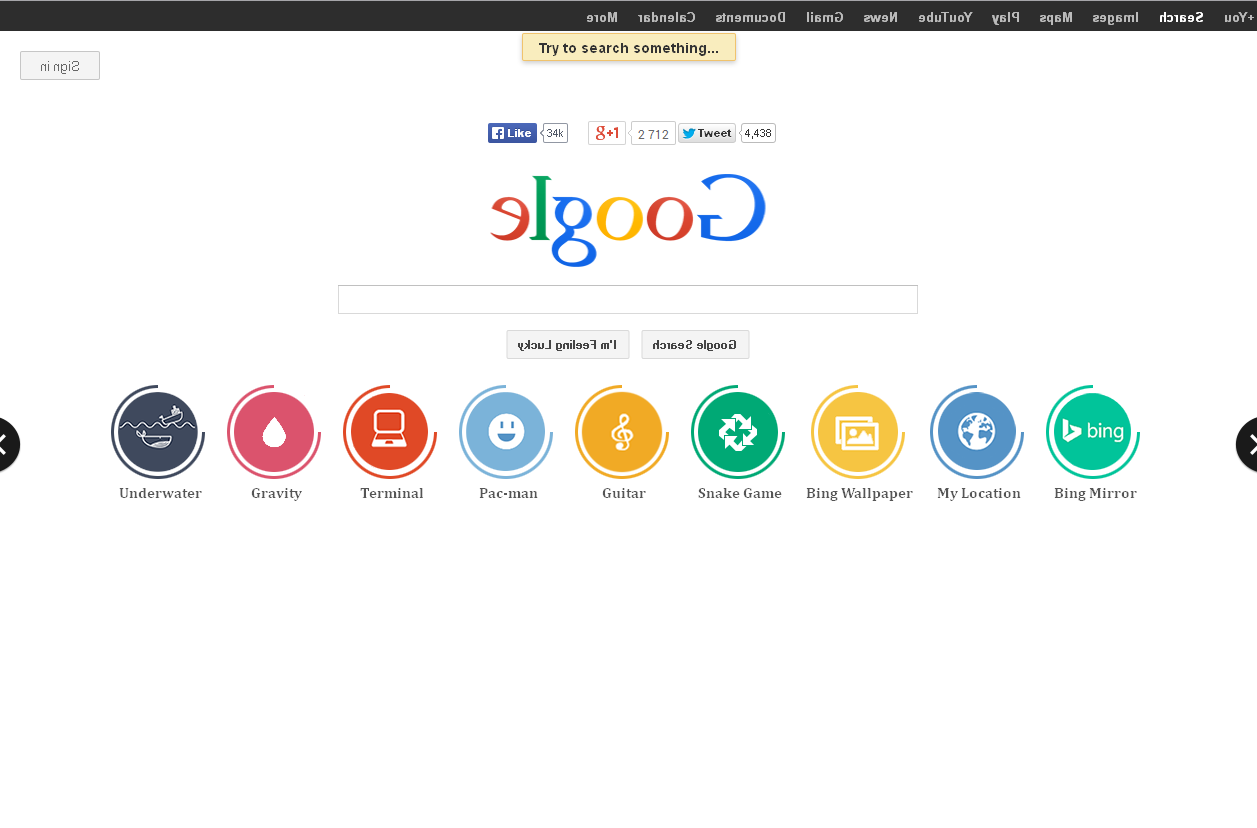Open the Bing Wallpaper pictures icon
Screen dimensions: 1257x828
(x=858, y=432)
